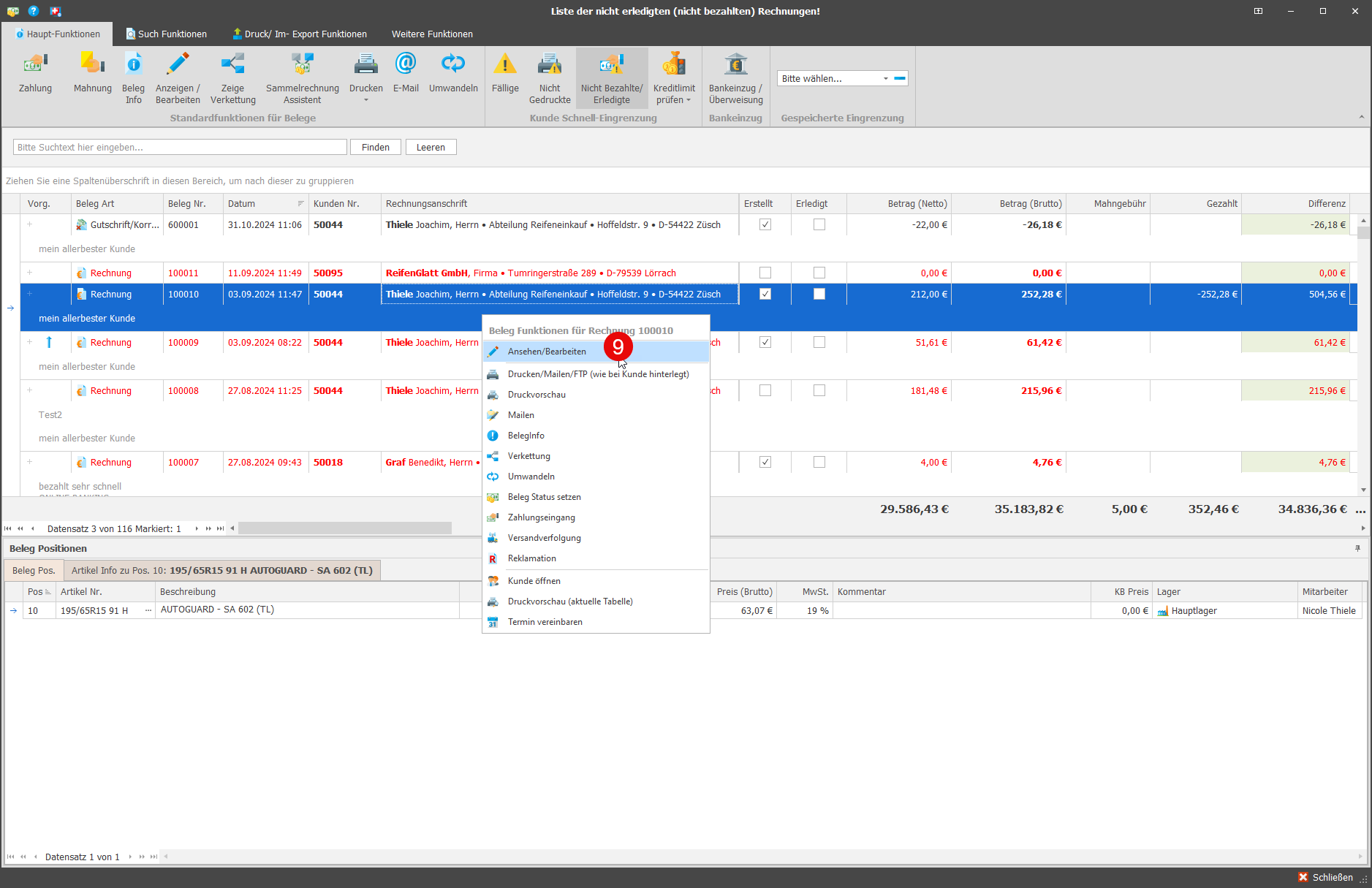
Task: Click the vertical scrollbar of invoice list
Action: (1363, 233)
